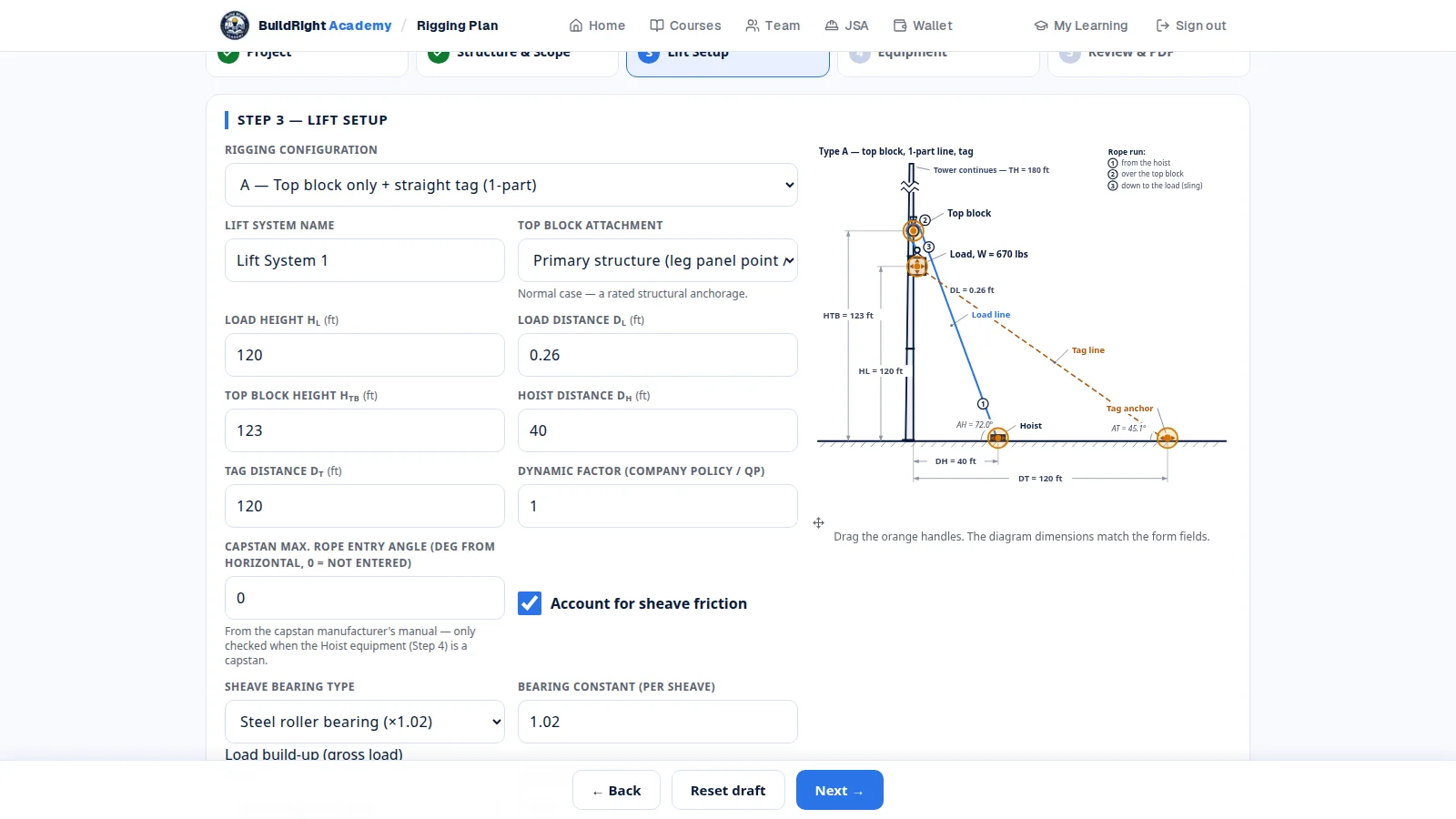Click the "Tower continues — TH = 180 ft" label

(x=991, y=170)
